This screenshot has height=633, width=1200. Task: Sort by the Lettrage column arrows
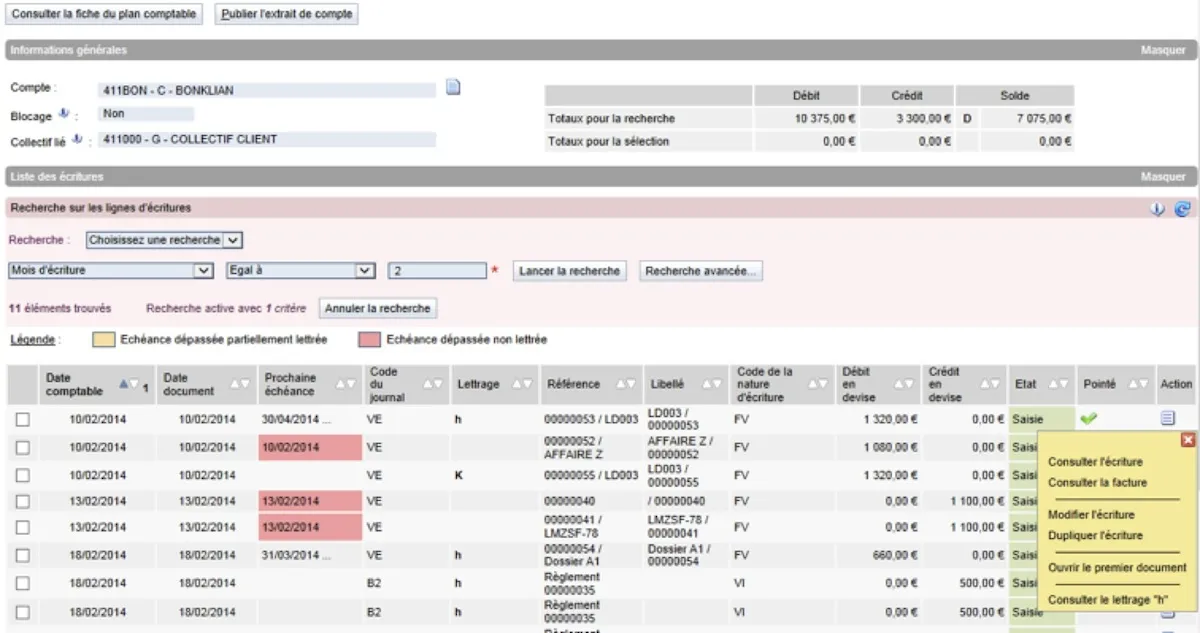point(520,384)
